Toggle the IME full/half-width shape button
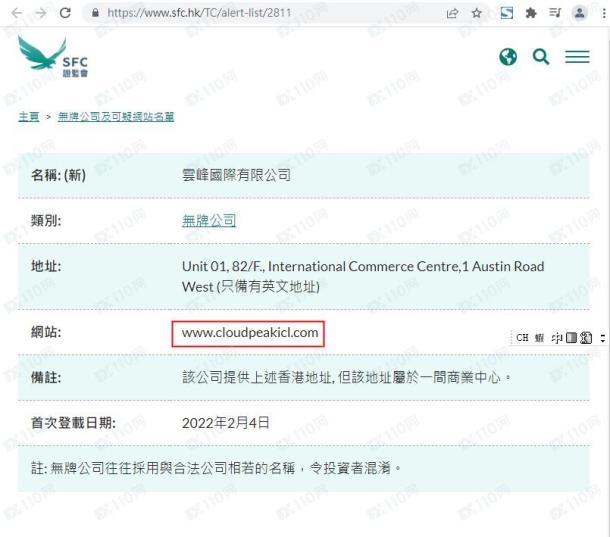610x537 pixels. 572,338
